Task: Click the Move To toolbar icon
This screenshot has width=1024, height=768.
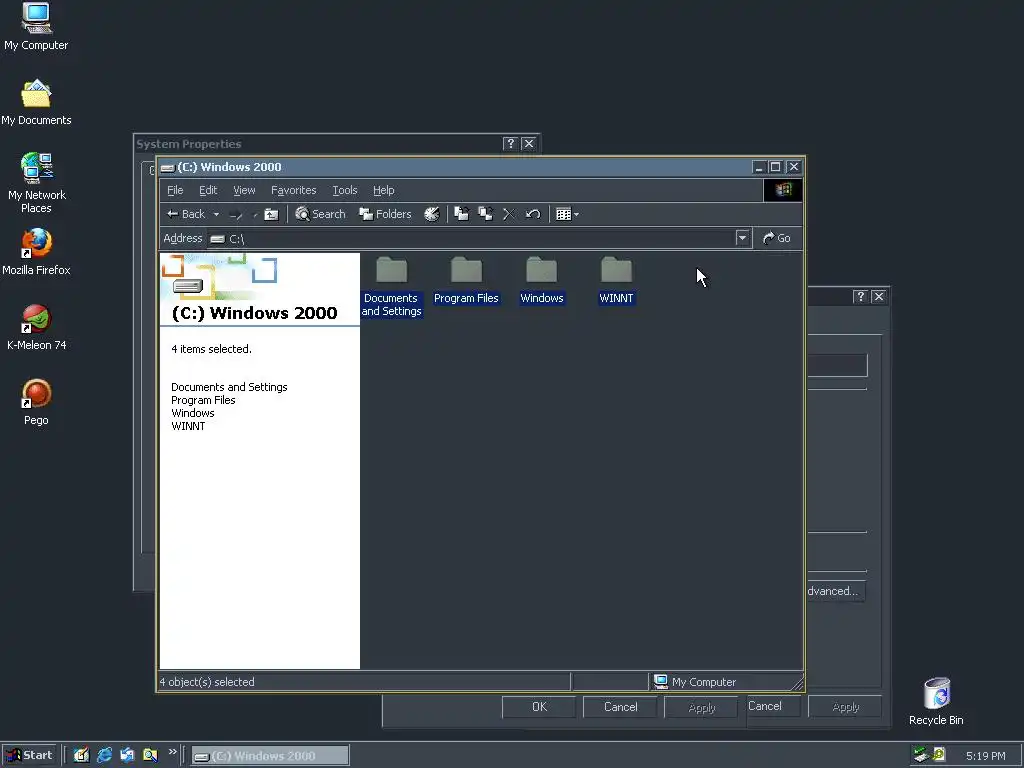Action: [462, 214]
